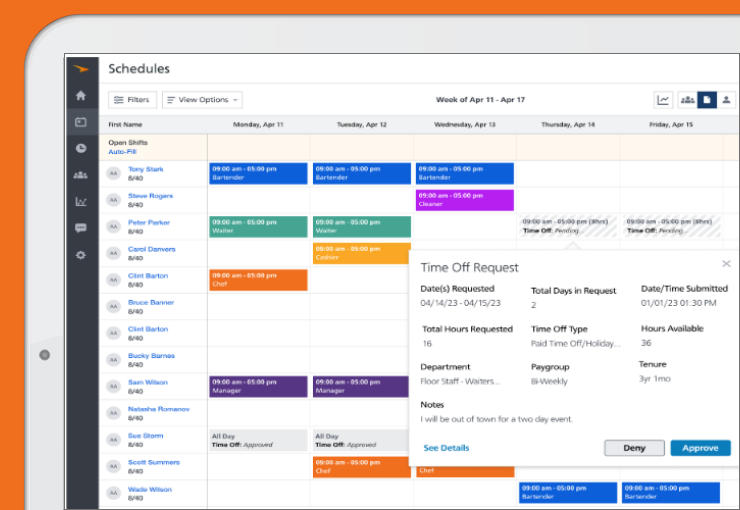Open the team/people sidebar icon

click(x=81, y=175)
